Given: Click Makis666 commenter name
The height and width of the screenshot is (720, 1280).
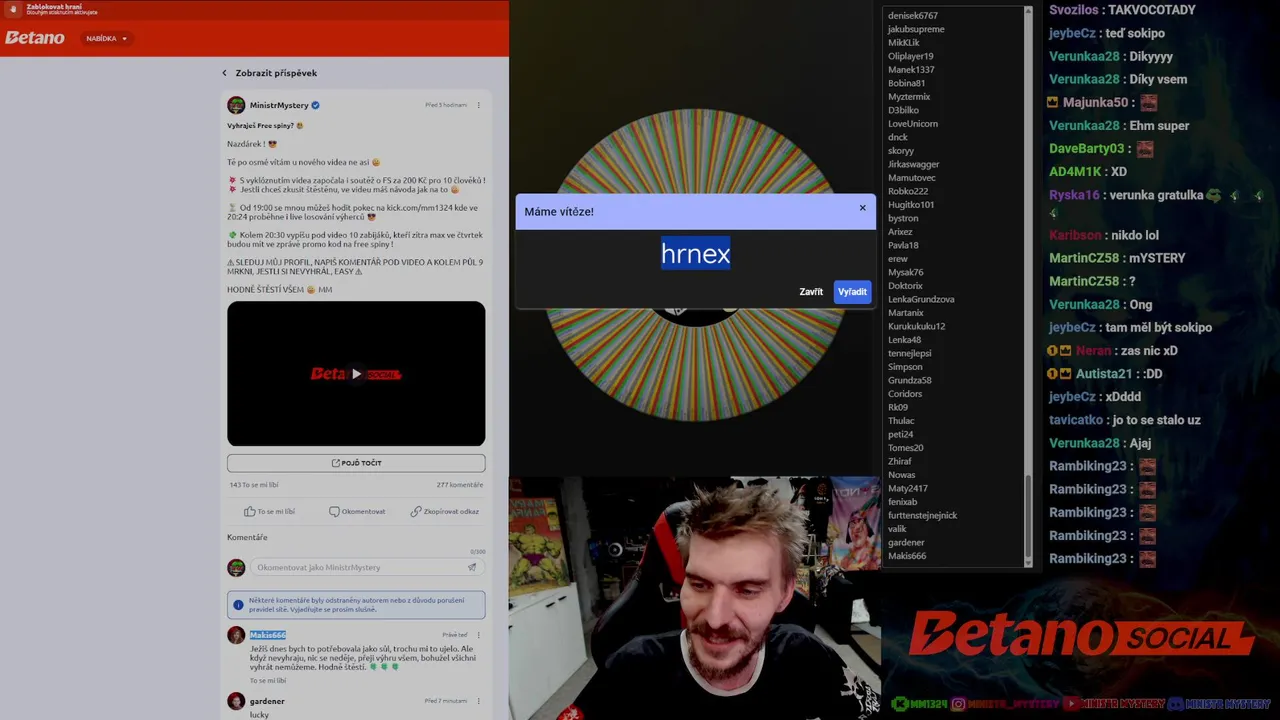Looking at the screenshot, I should (267, 635).
